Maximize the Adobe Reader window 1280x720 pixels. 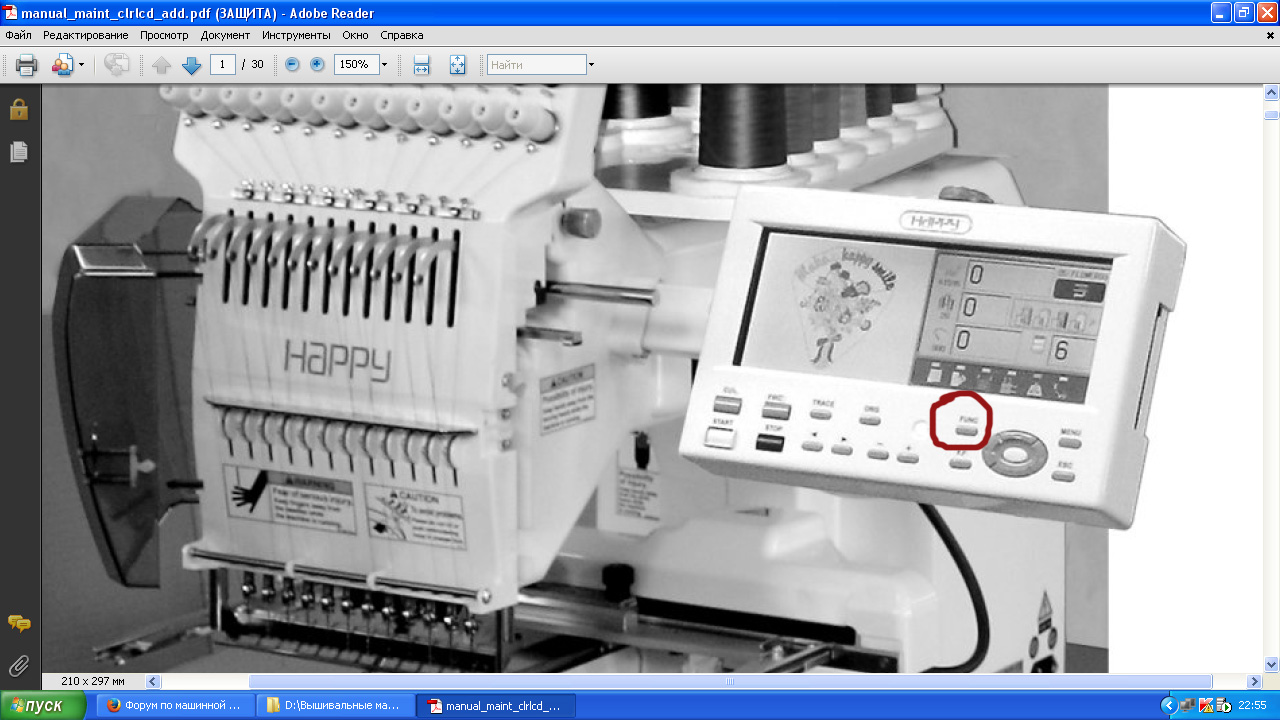[1244, 12]
